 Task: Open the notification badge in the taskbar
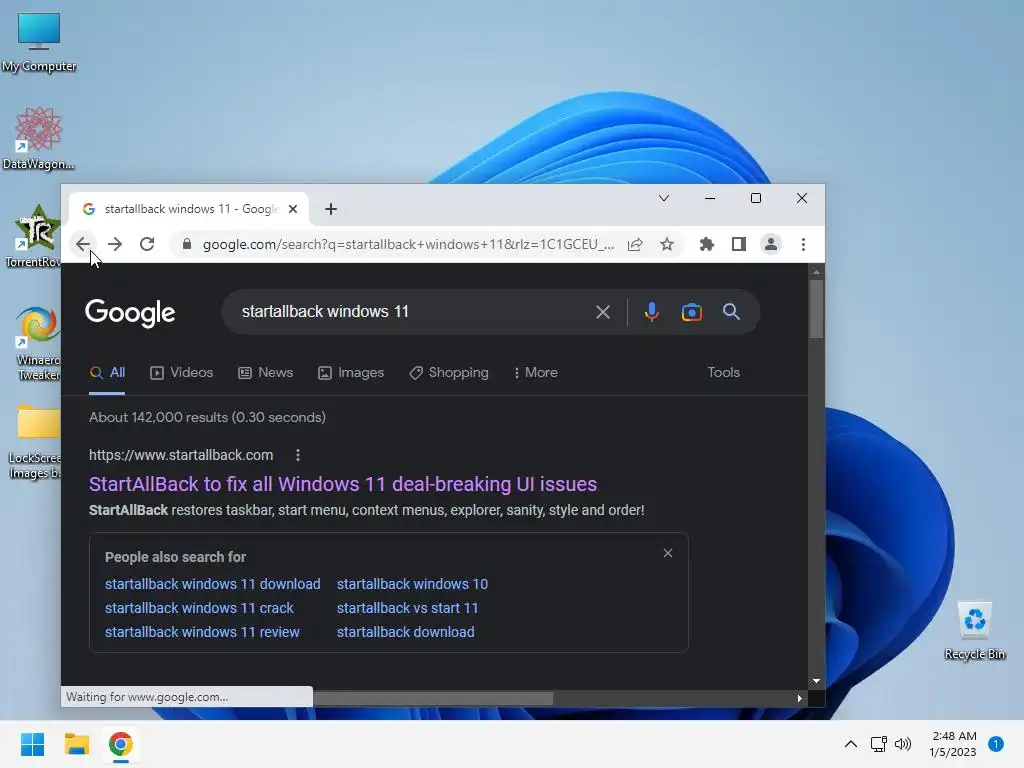tap(996, 744)
